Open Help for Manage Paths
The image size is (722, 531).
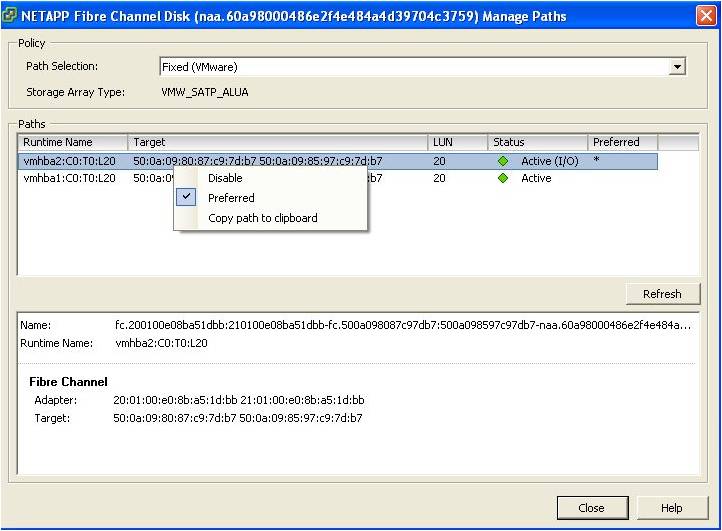click(x=671, y=507)
